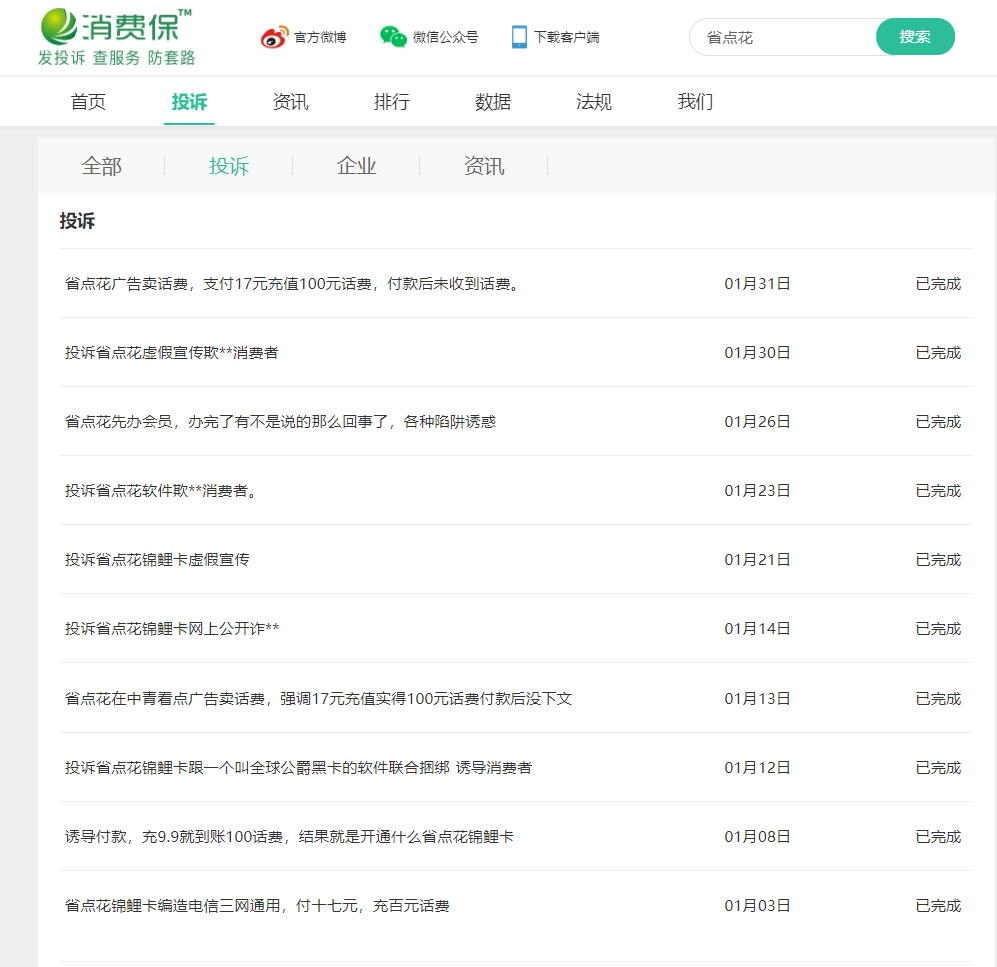Viewport: 997px width, 967px height.
Task: Open complaint 省点花在中青看点广告卖话费
Action: pyautogui.click(x=319, y=699)
